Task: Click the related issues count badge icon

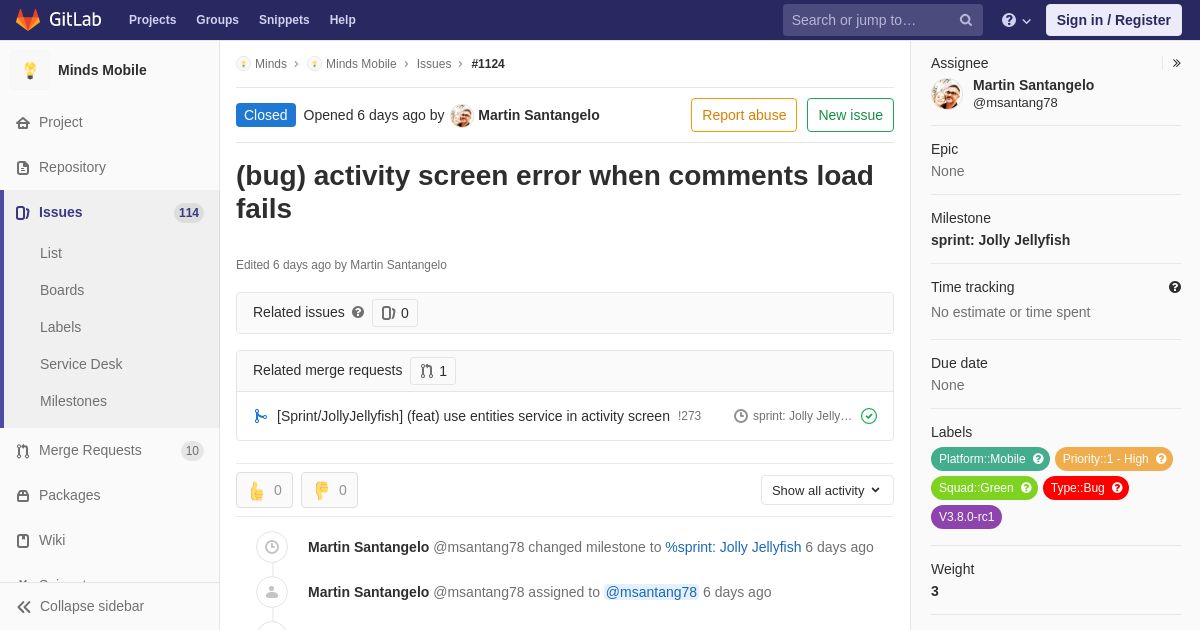Action: tap(388, 313)
